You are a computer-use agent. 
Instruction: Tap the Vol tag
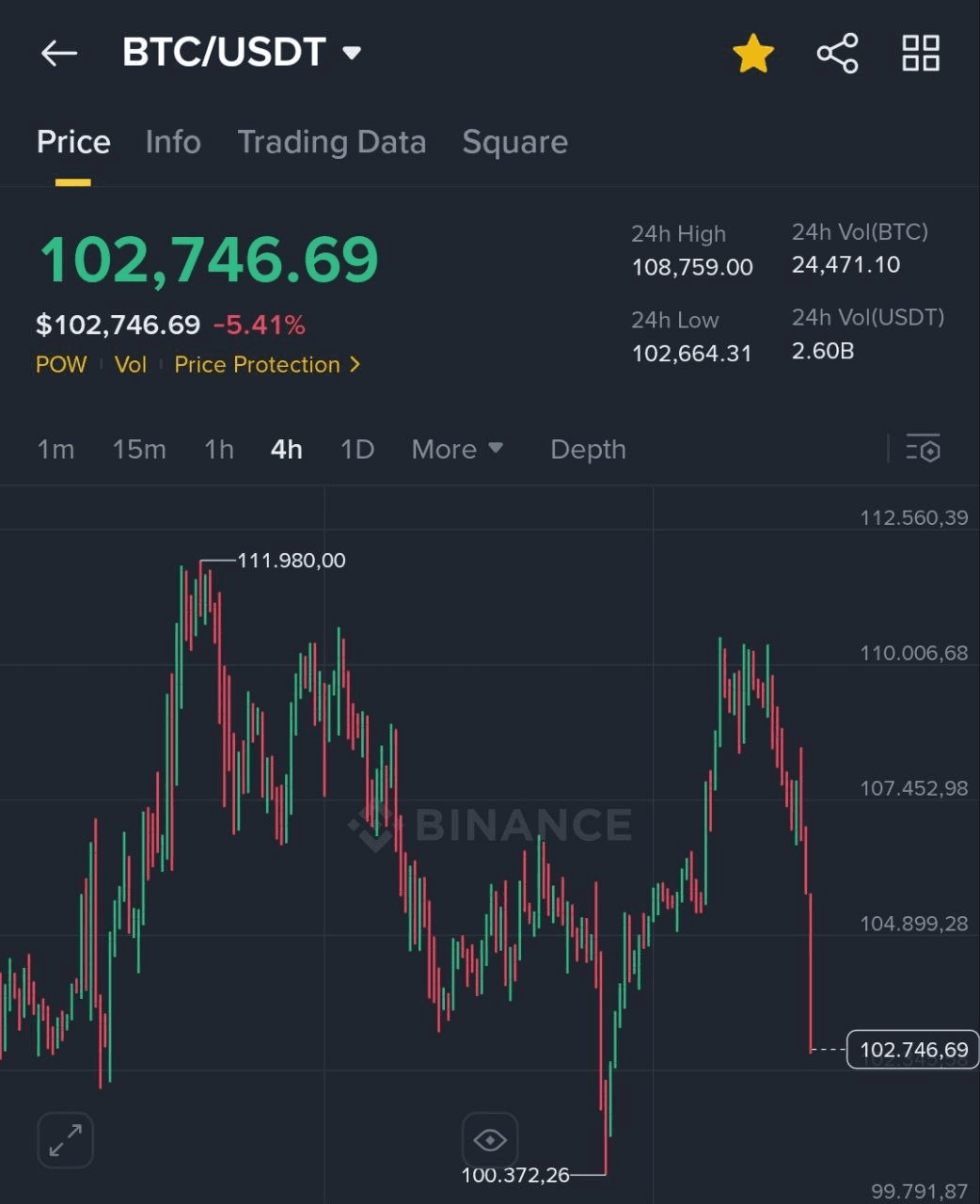click(x=131, y=365)
